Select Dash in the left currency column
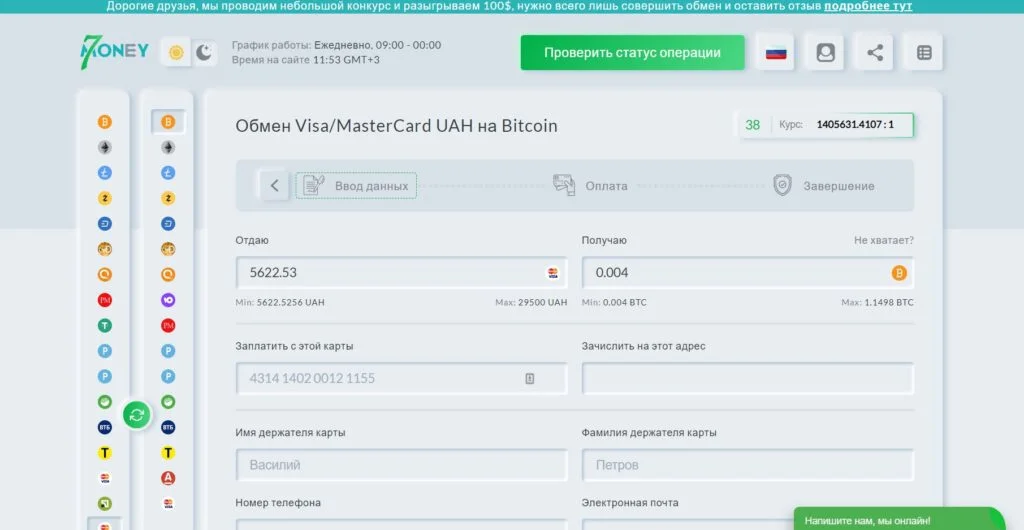This screenshot has width=1024, height=530. 104,224
